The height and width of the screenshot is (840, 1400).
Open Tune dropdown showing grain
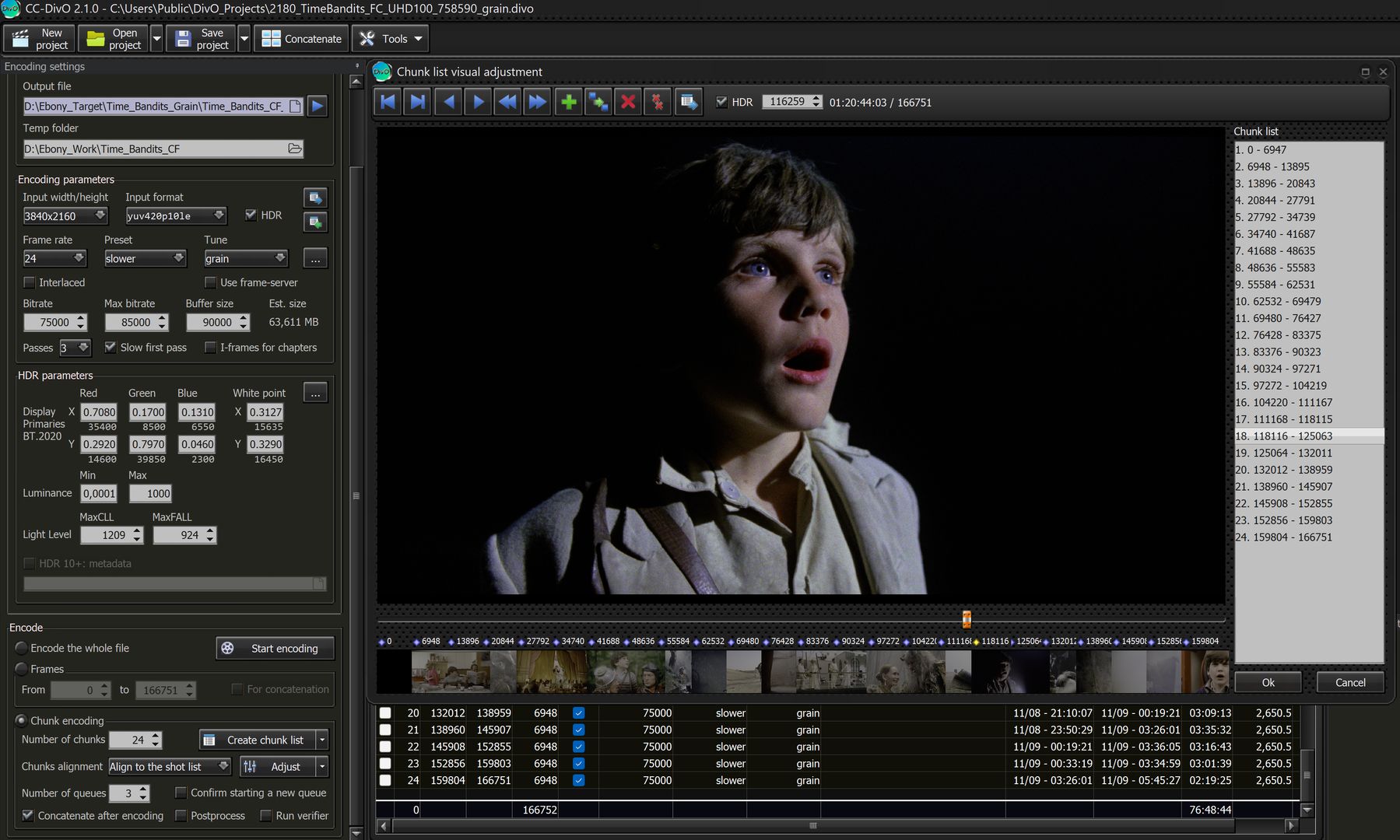pos(246,258)
